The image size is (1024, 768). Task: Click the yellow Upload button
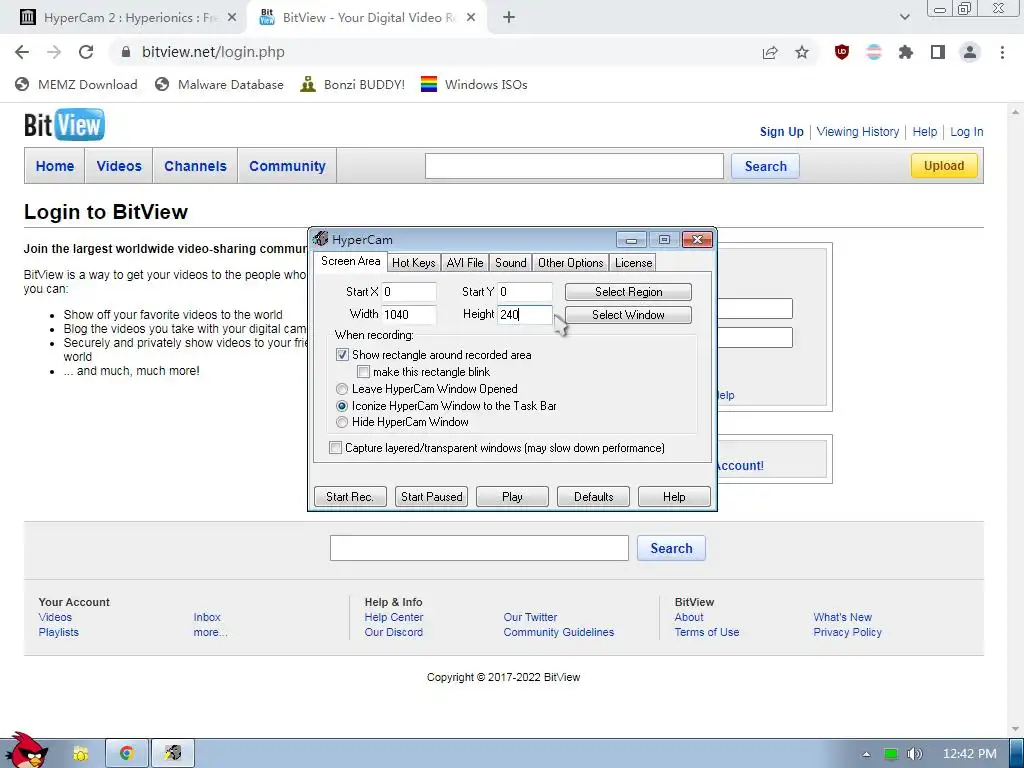[944, 166]
